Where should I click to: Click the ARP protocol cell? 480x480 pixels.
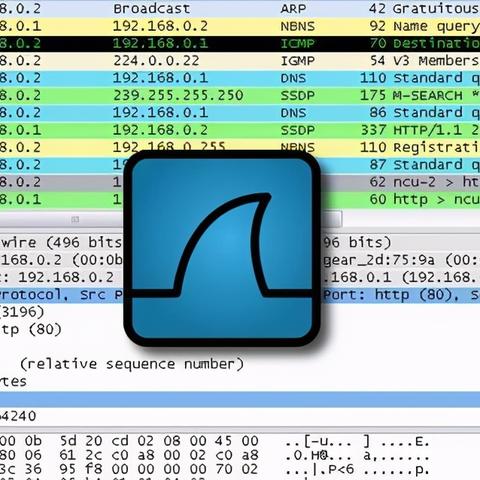pyautogui.click(x=293, y=9)
